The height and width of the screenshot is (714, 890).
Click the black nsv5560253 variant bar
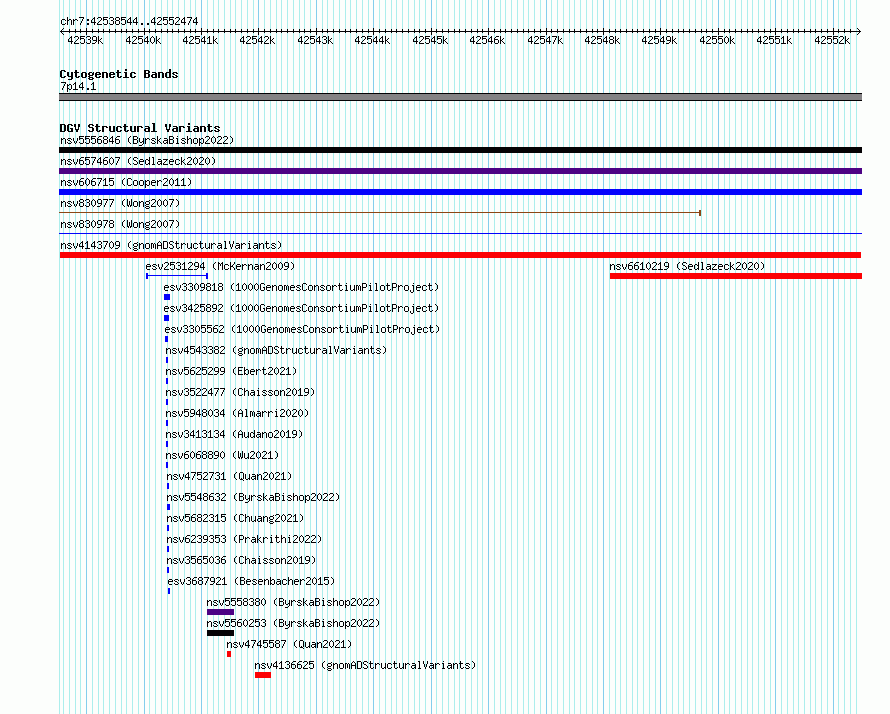coord(220,633)
